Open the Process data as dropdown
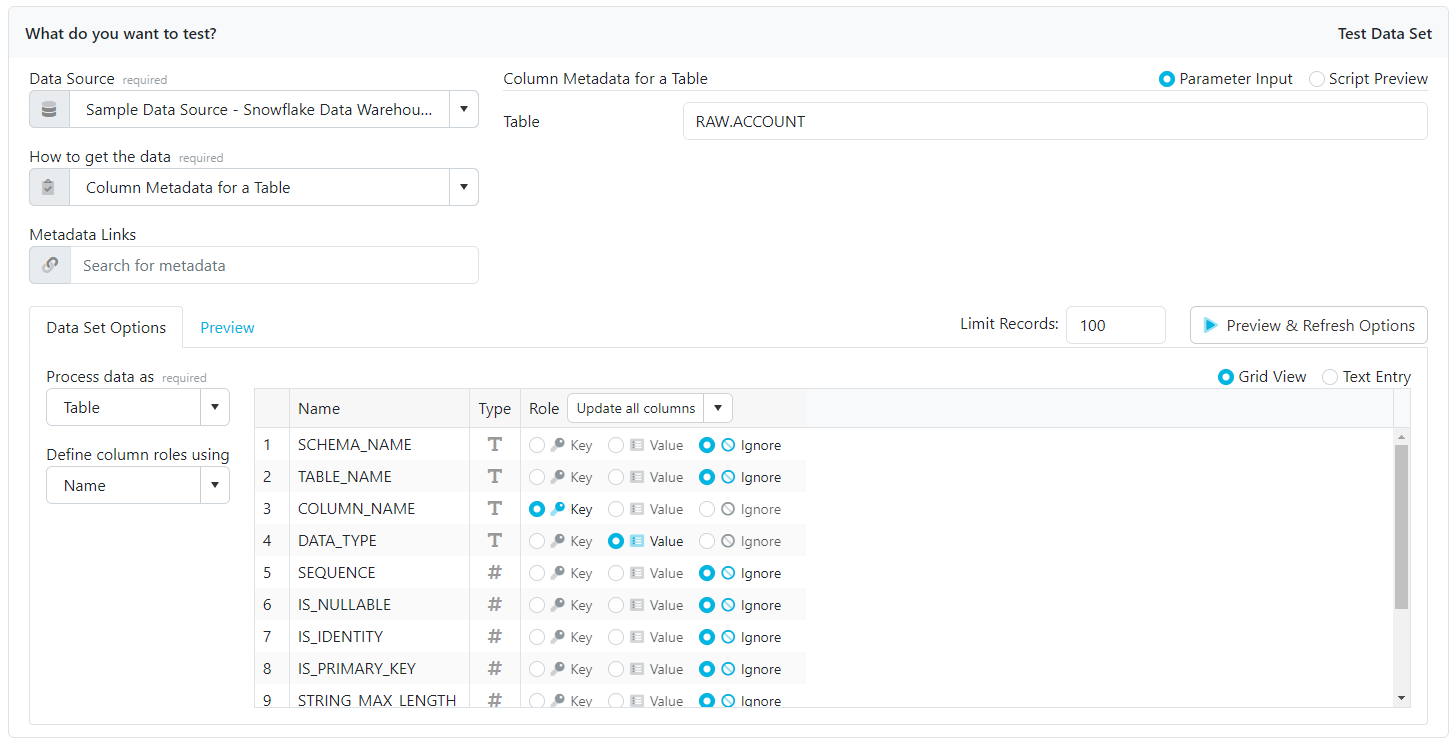This screenshot has height=743, width=1456. (x=215, y=407)
